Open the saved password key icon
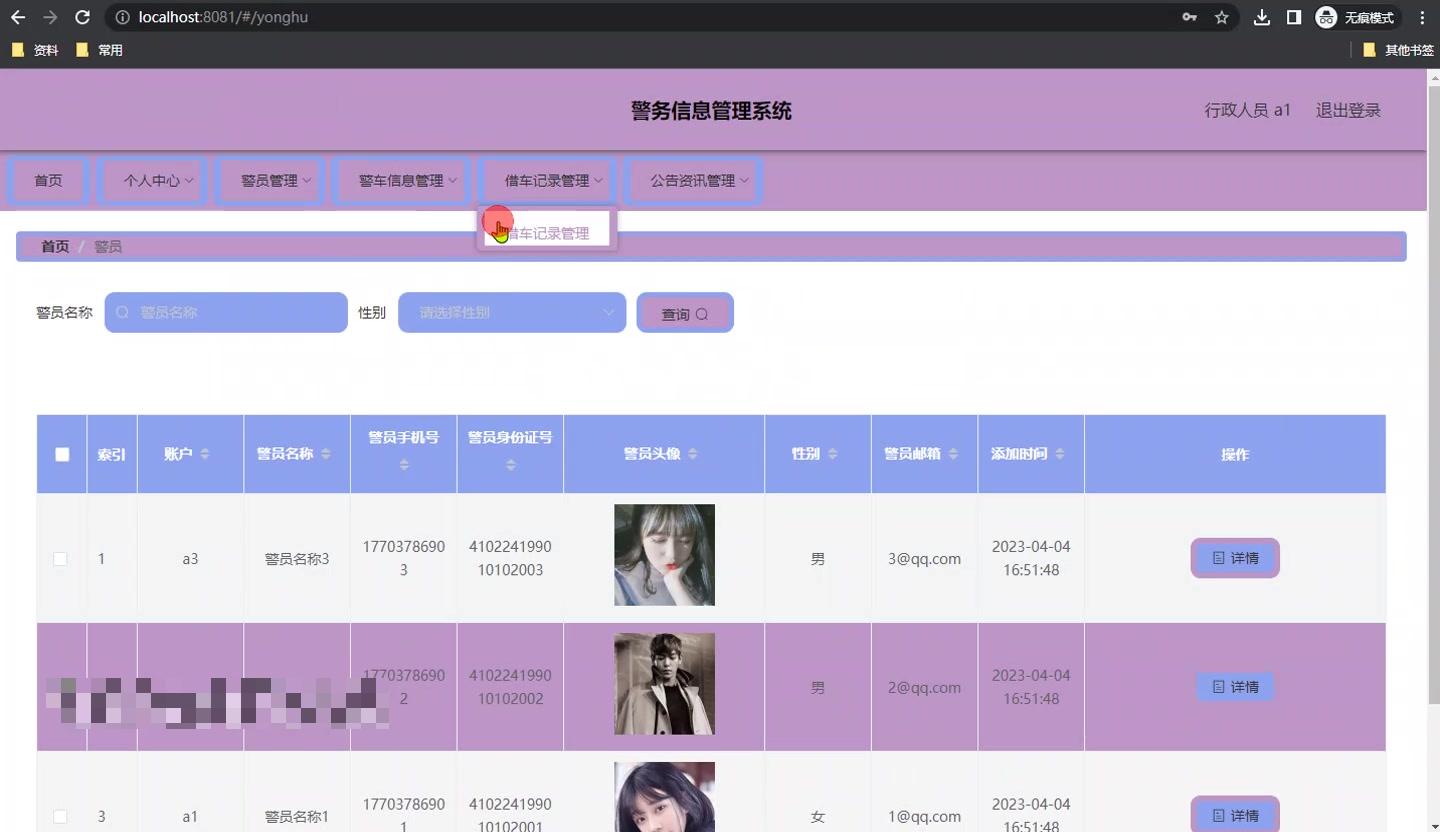1440x832 pixels. [1189, 17]
